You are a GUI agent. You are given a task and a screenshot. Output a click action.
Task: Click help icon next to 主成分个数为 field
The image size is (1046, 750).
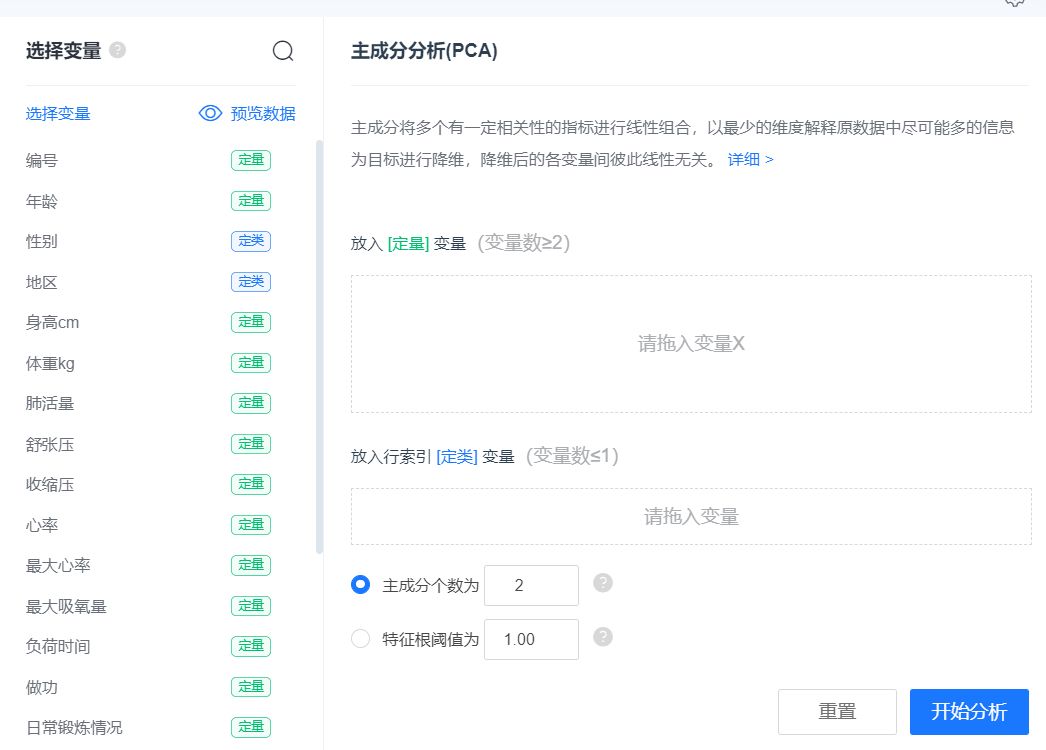[x=602, y=583]
